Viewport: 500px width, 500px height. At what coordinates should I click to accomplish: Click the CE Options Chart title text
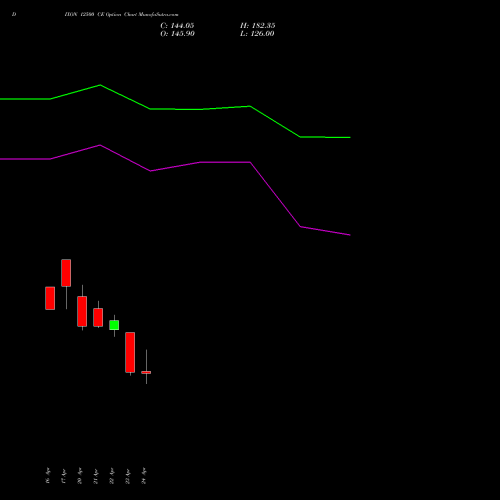click(121, 15)
